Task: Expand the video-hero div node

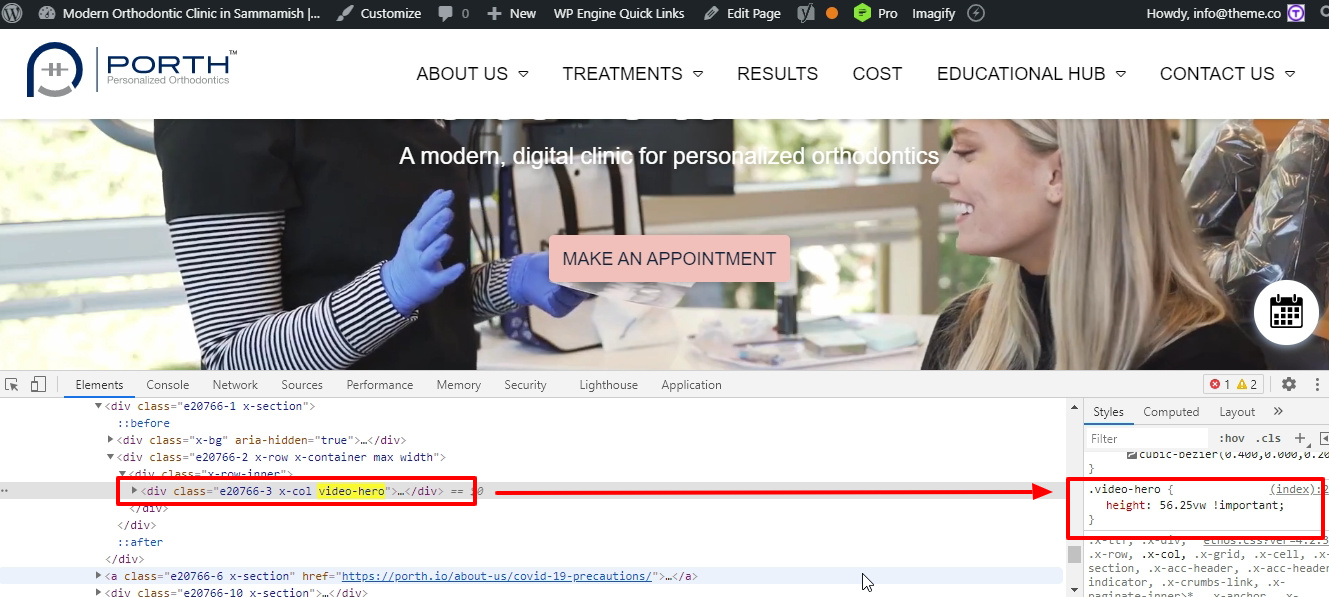Action: tap(136, 491)
